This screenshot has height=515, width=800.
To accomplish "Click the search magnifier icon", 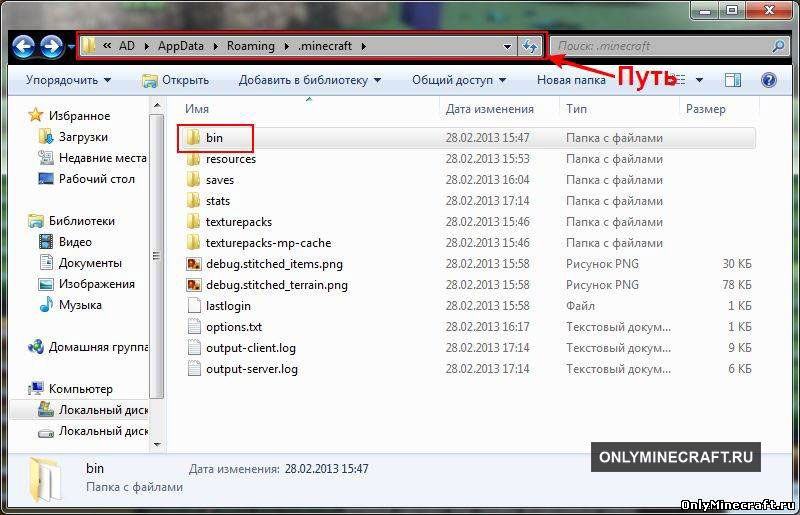I will click(778, 46).
